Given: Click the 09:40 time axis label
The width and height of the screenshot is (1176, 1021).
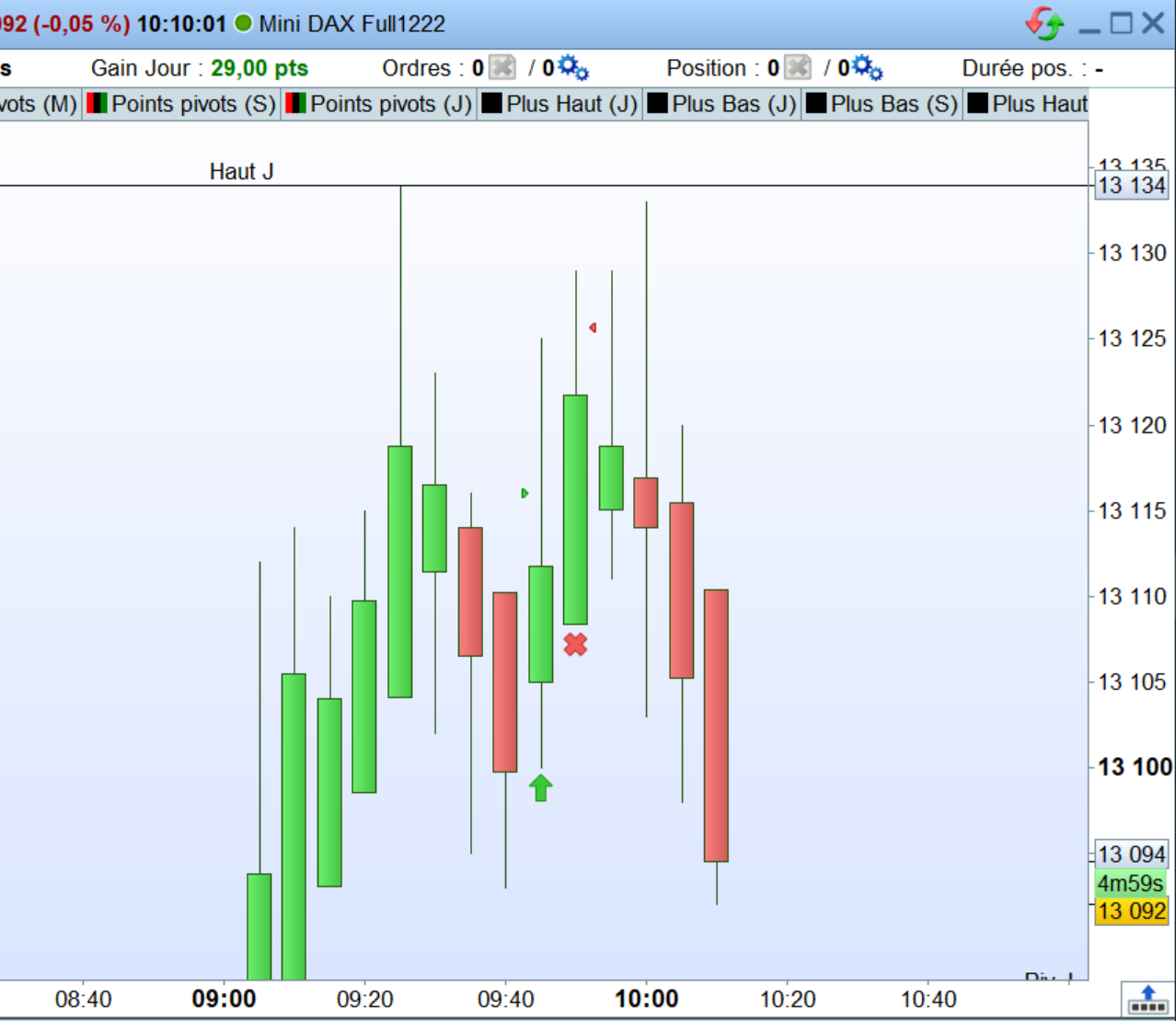Looking at the screenshot, I should (506, 999).
